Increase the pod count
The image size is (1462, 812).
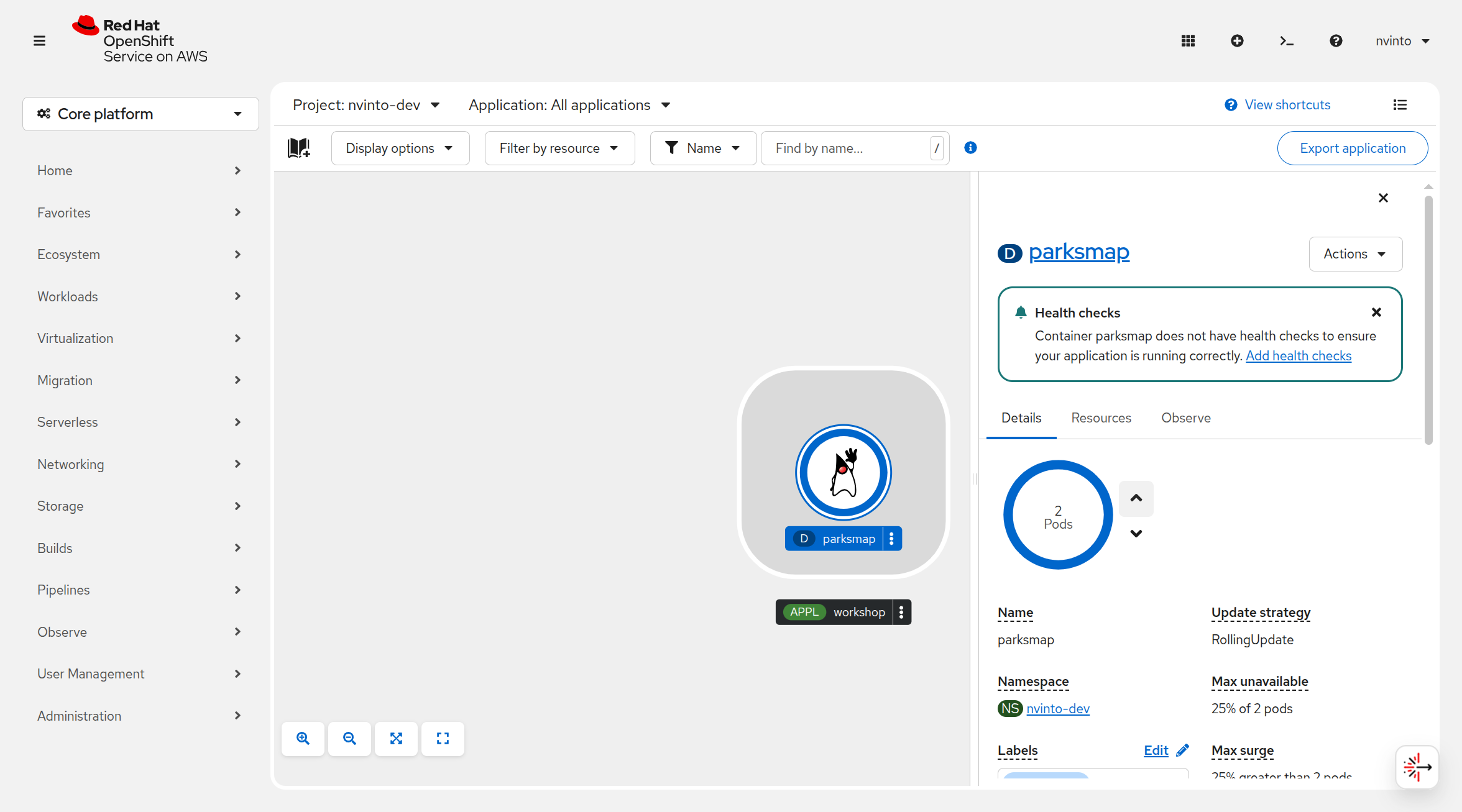pos(1136,498)
